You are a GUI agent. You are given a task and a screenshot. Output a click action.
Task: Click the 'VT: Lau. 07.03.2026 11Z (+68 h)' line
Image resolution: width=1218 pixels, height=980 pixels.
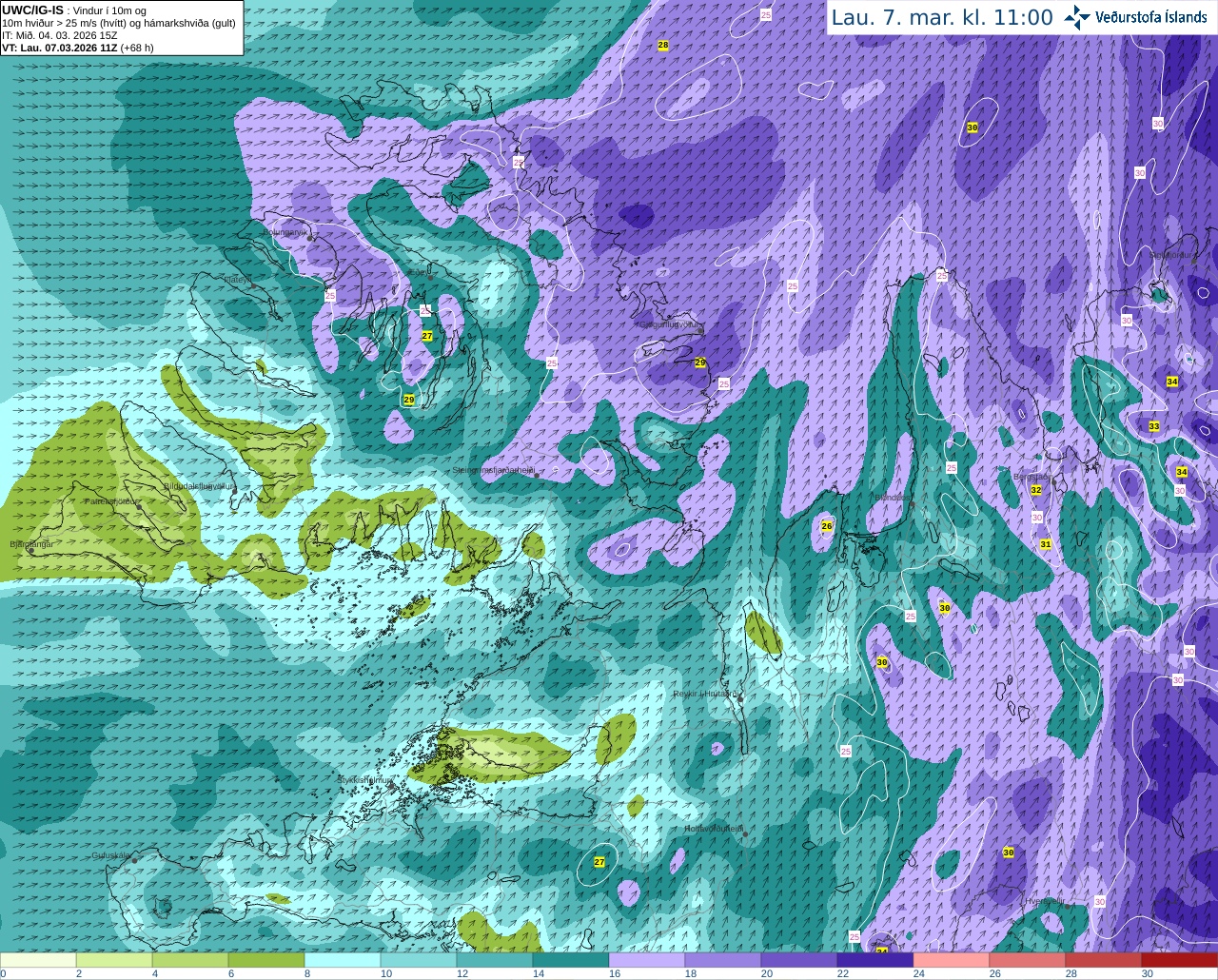point(78,48)
